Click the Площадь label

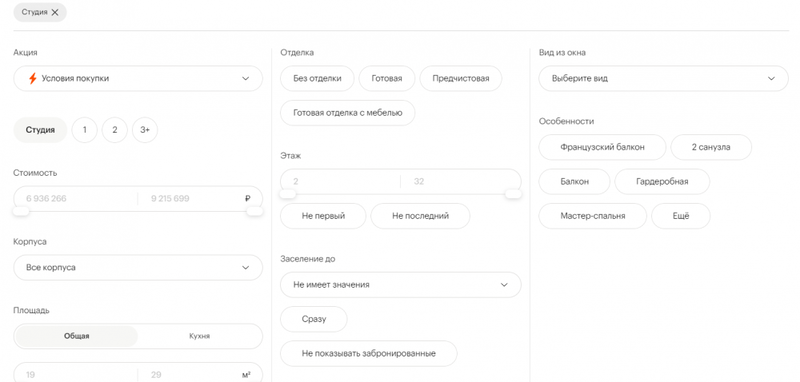(31, 311)
